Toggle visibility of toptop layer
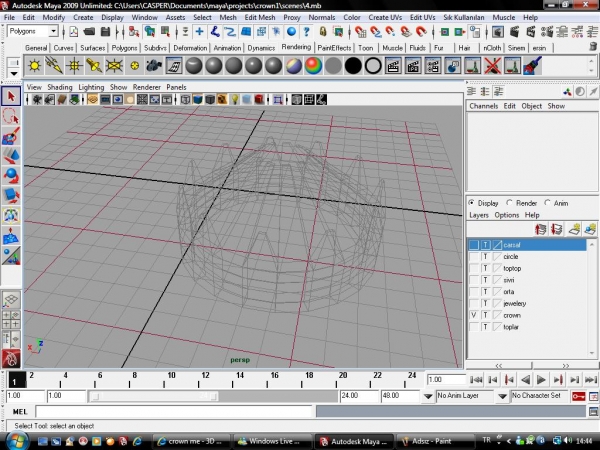 click(474, 268)
